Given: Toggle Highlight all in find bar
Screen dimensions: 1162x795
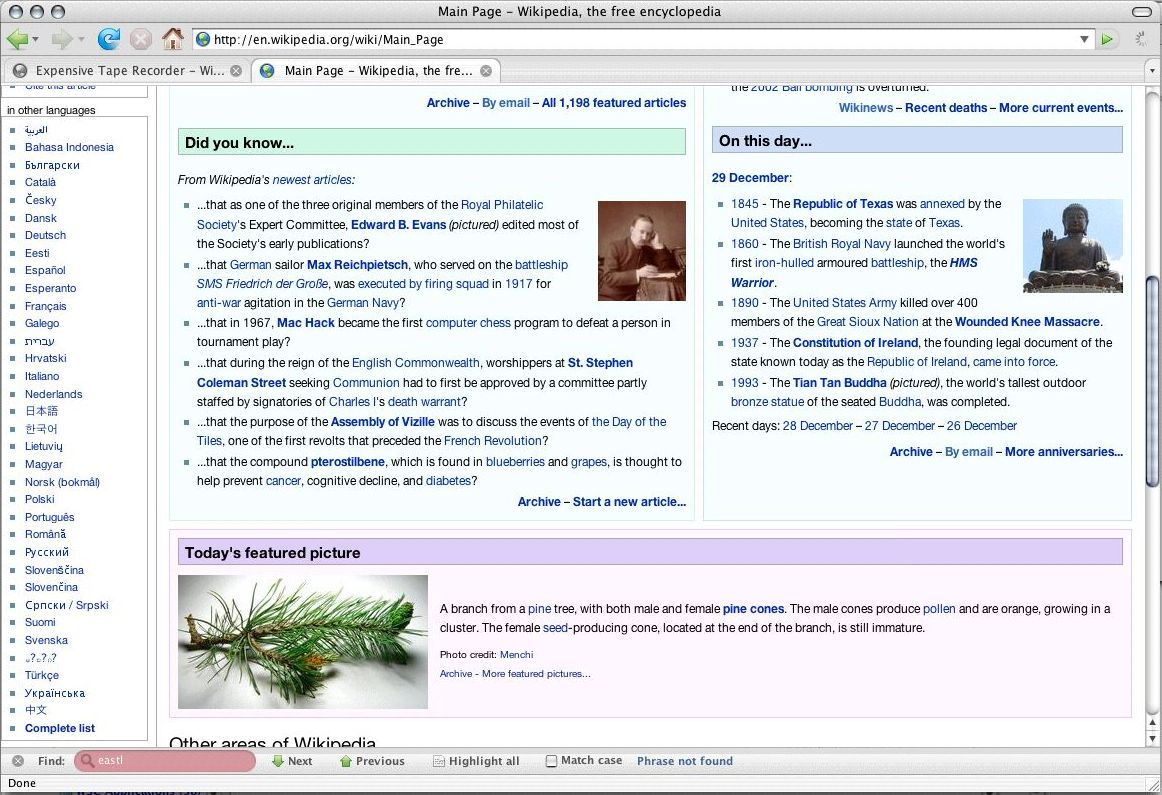Looking at the screenshot, I should (x=476, y=761).
